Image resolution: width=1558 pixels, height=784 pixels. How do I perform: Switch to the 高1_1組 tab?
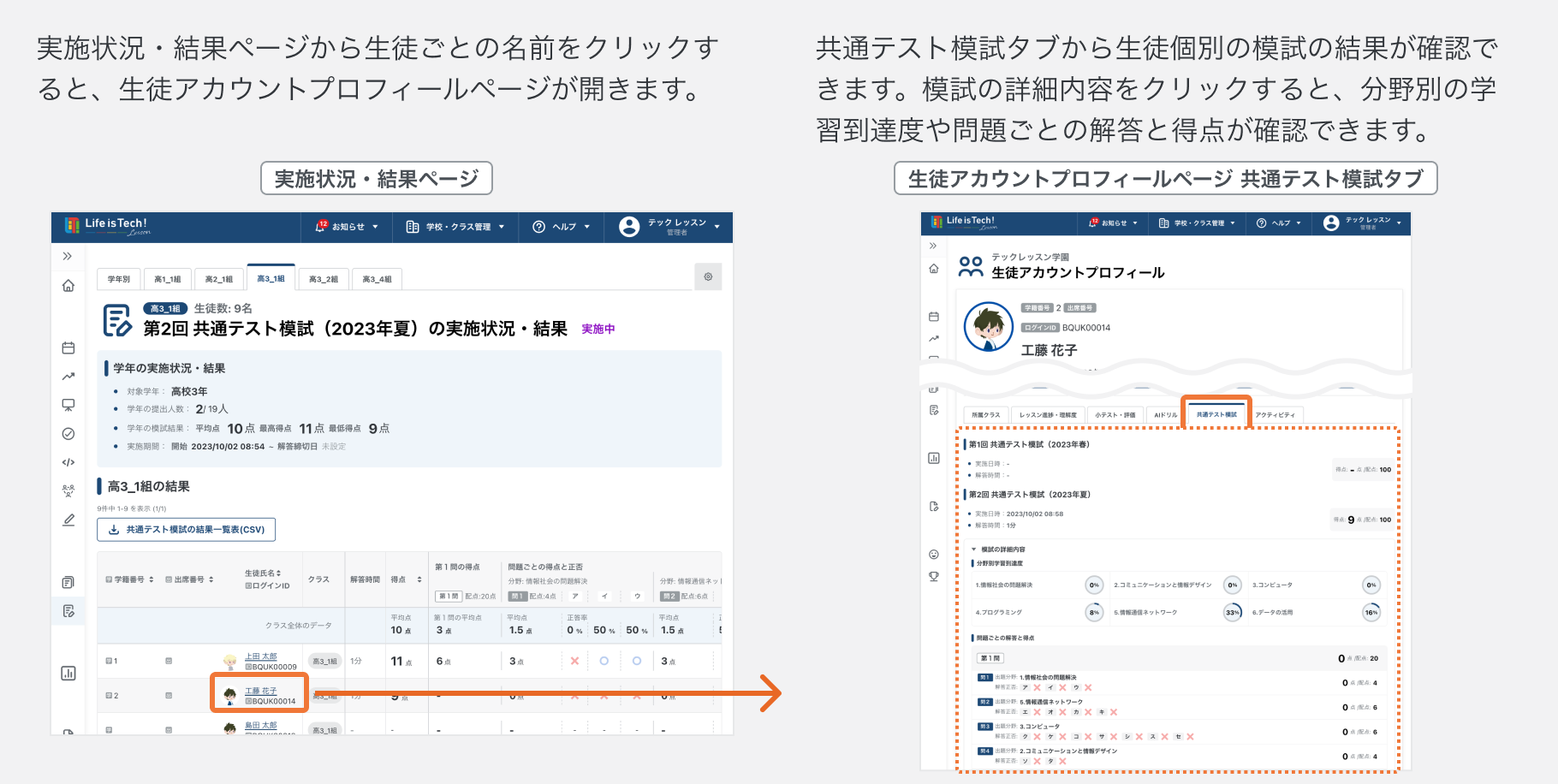(x=168, y=279)
